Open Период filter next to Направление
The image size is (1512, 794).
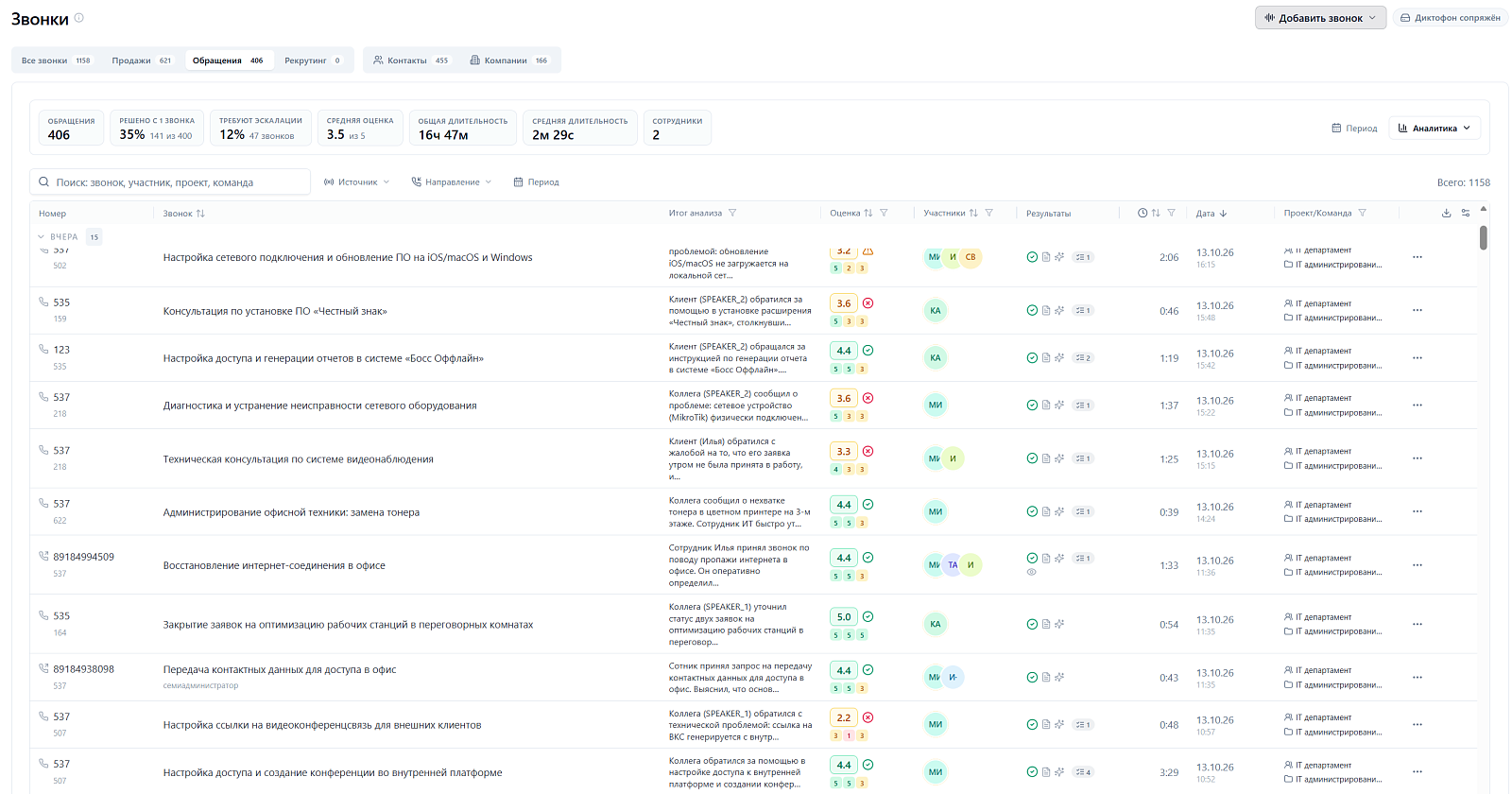click(537, 182)
